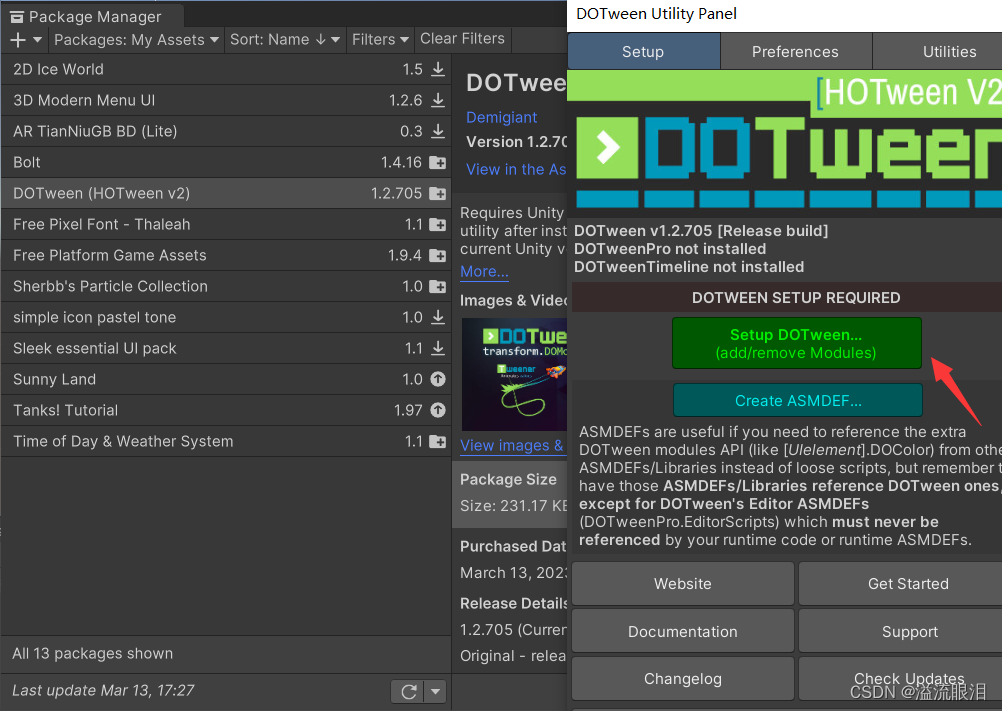Click update icon for Tanks! Tutorial
The image size is (1002, 711).
438,410
